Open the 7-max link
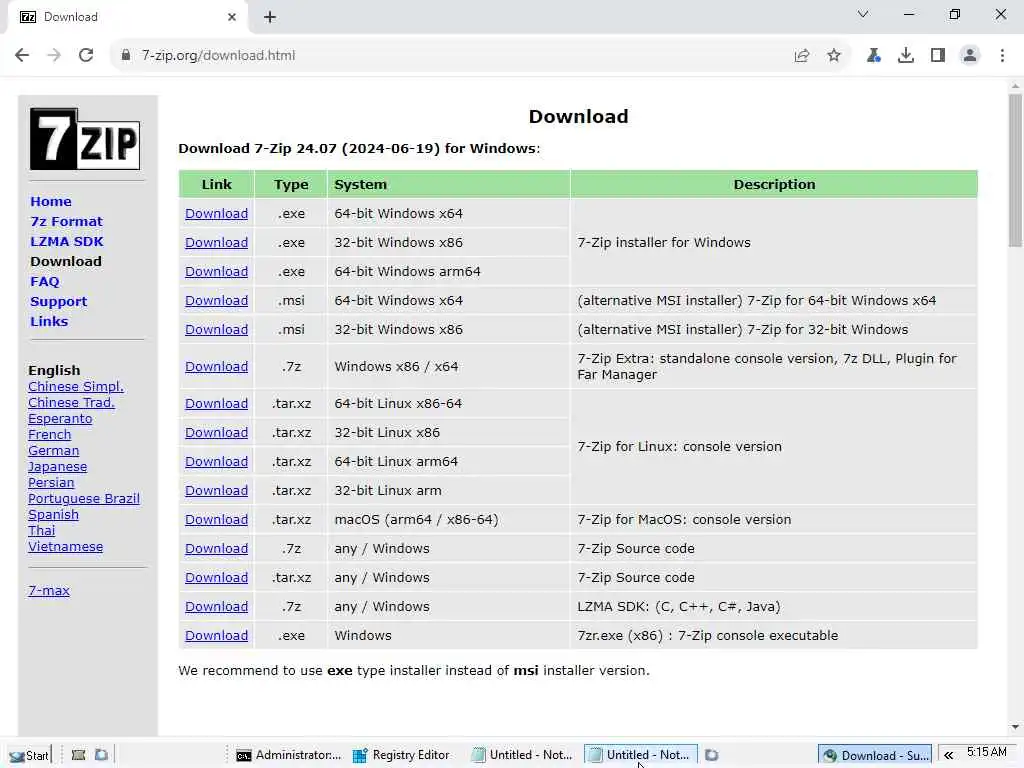1024x768 pixels. click(x=49, y=590)
